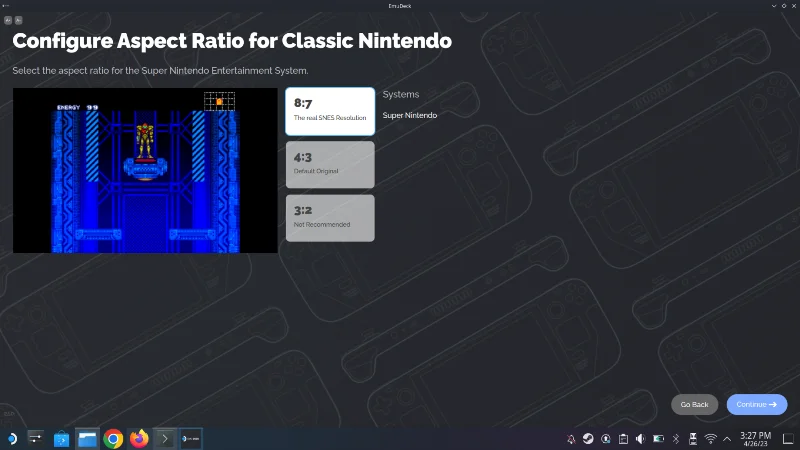800x450 pixels.
Task: Click the Super Metroid preview image
Action: (x=145, y=170)
